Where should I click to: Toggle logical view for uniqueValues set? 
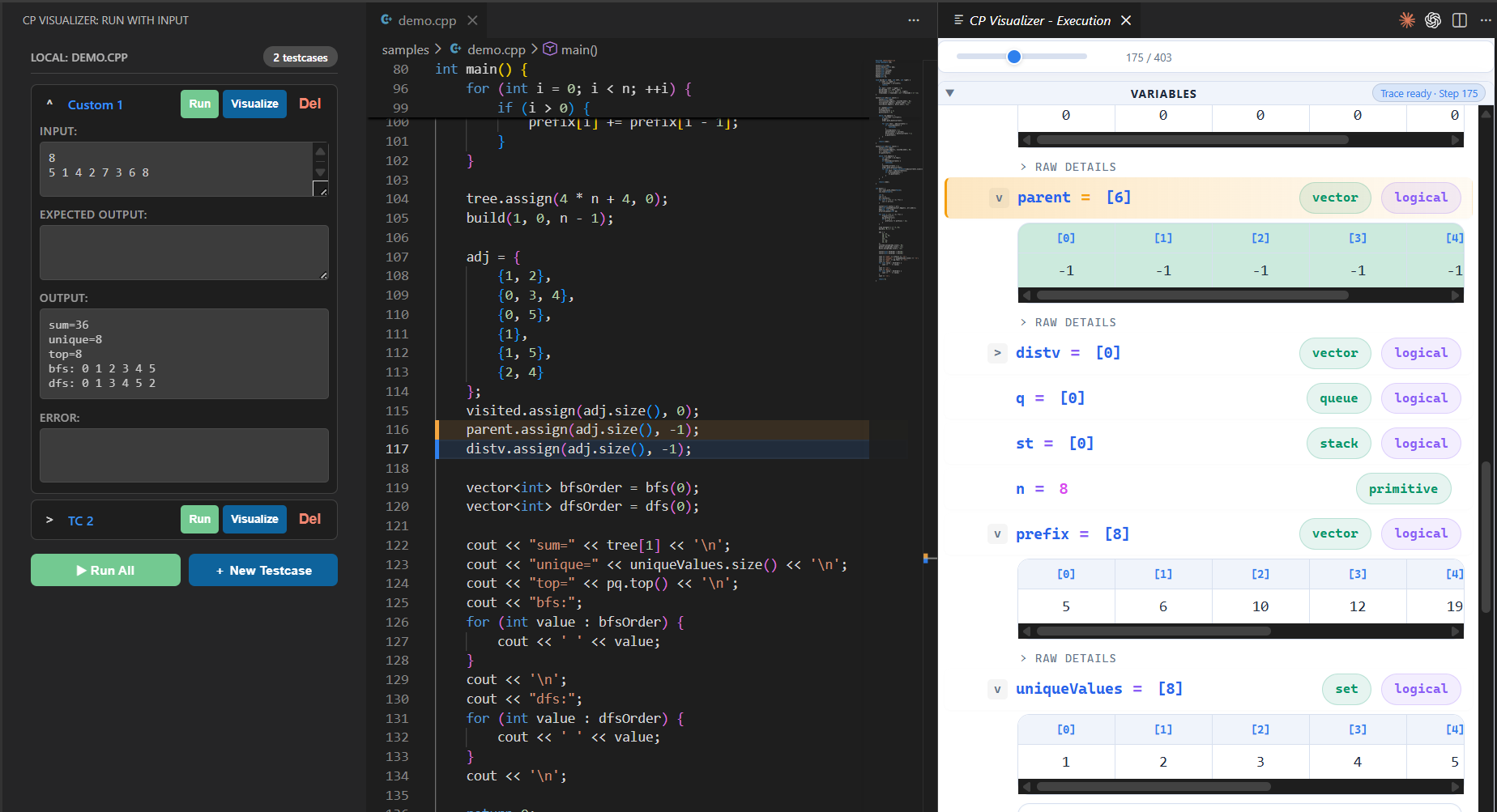1421,689
